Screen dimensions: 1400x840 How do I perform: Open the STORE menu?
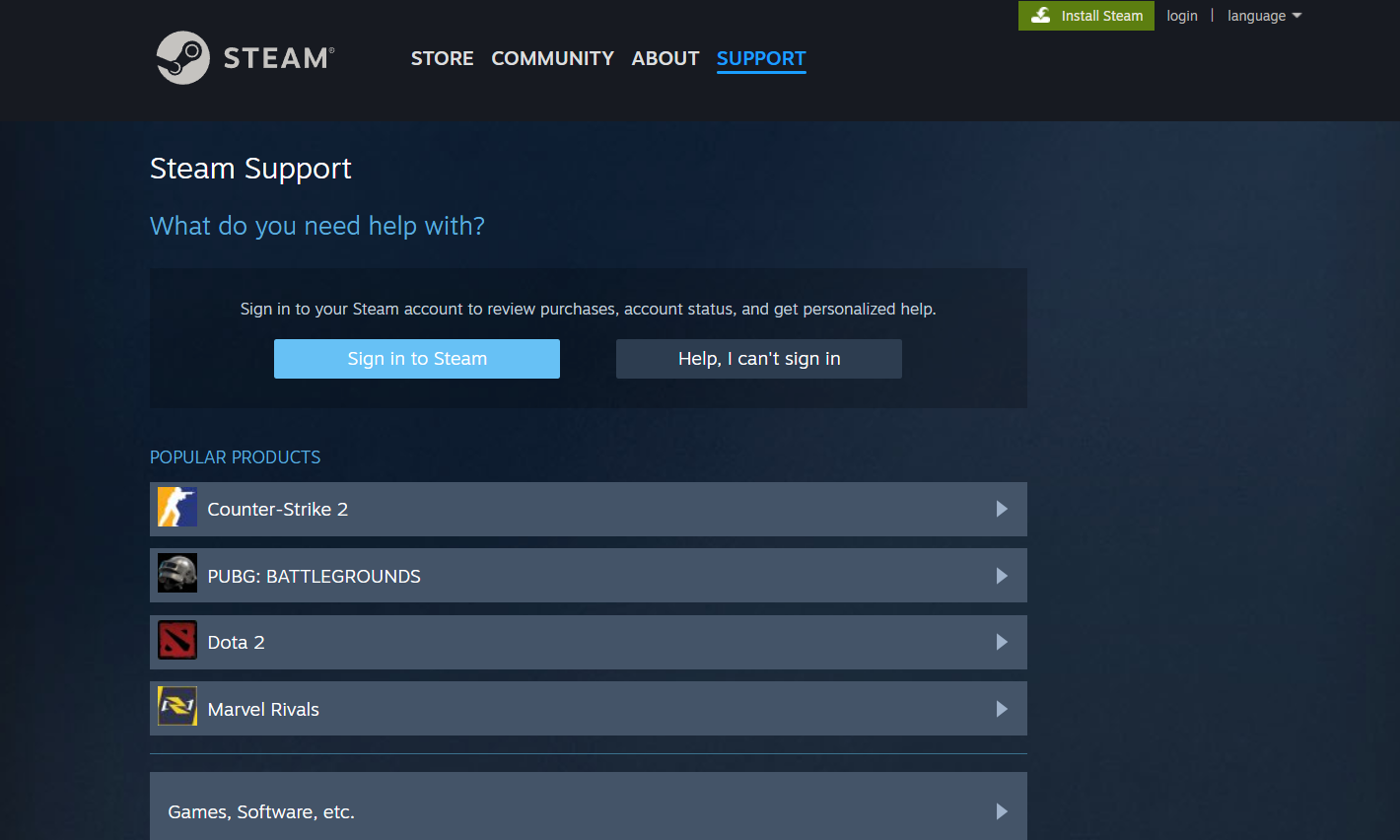coord(442,58)
